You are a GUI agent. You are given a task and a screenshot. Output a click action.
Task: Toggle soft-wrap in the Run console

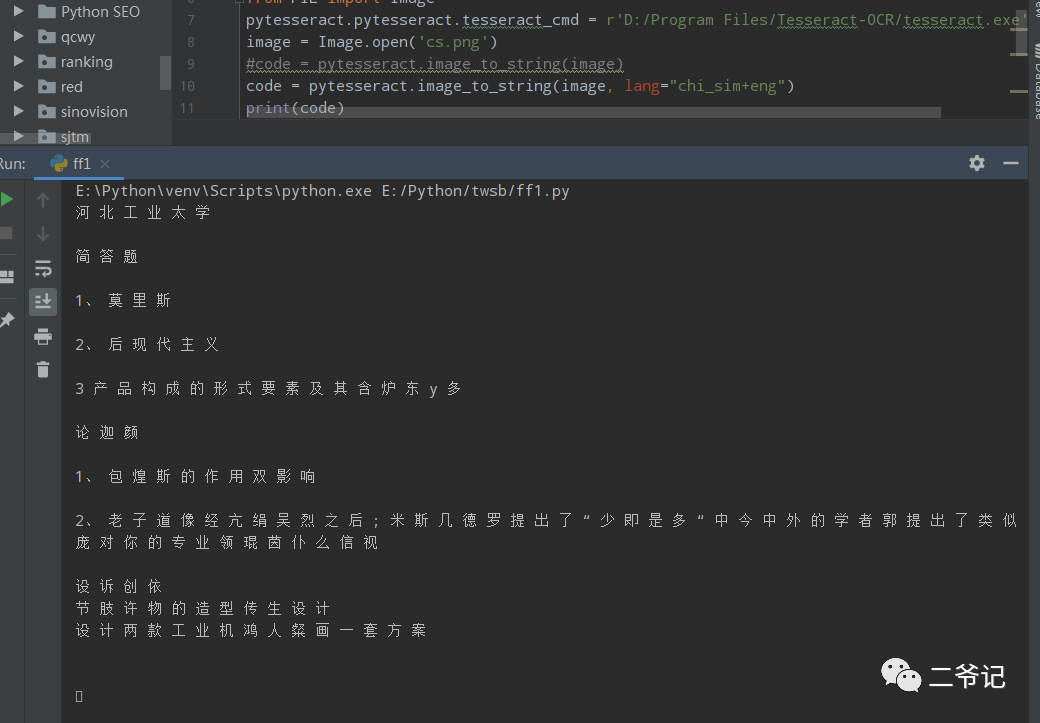coord(43,268)
